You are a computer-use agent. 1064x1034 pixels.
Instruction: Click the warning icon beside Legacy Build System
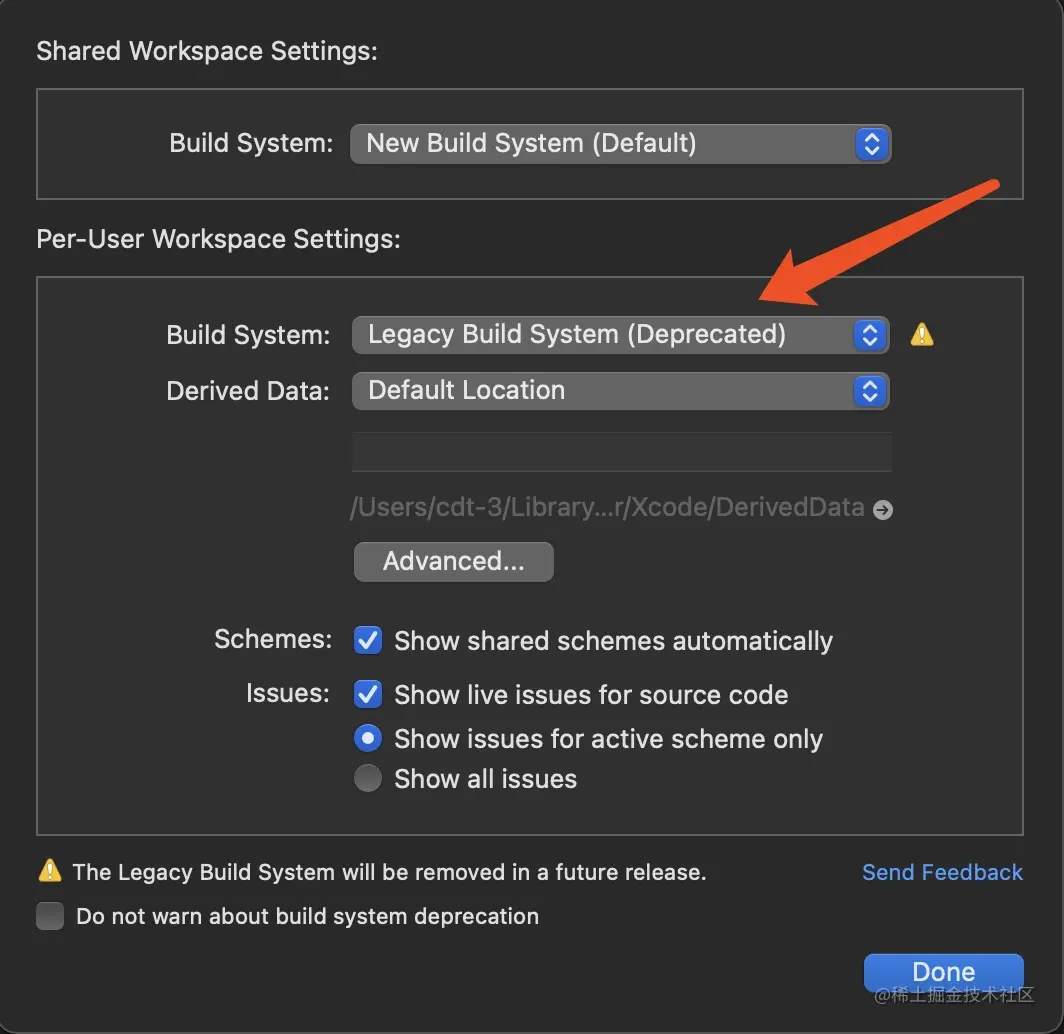click(x=922, y=335)
